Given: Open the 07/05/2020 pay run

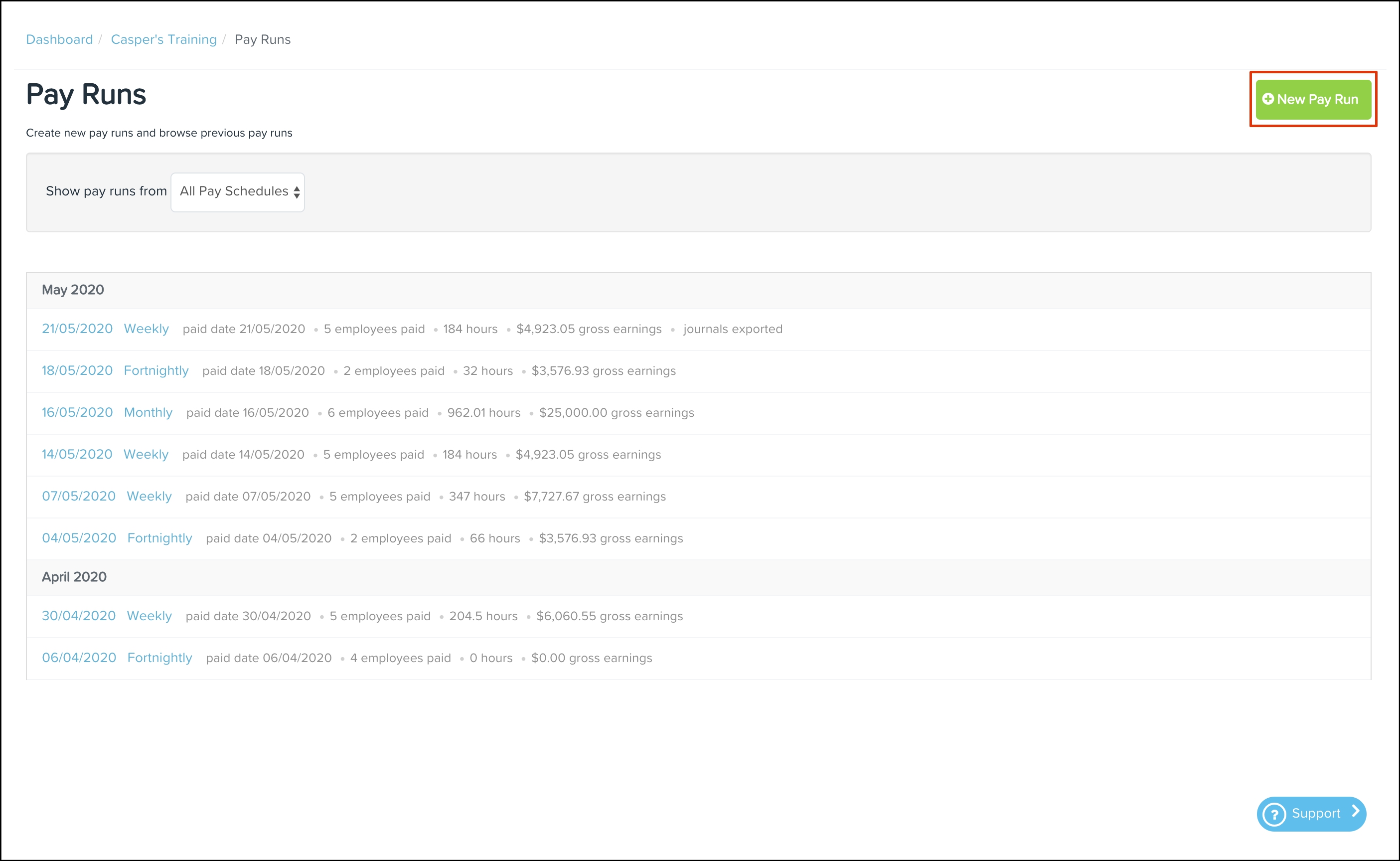Looking at the screenshot, I should tap(79, 497).
